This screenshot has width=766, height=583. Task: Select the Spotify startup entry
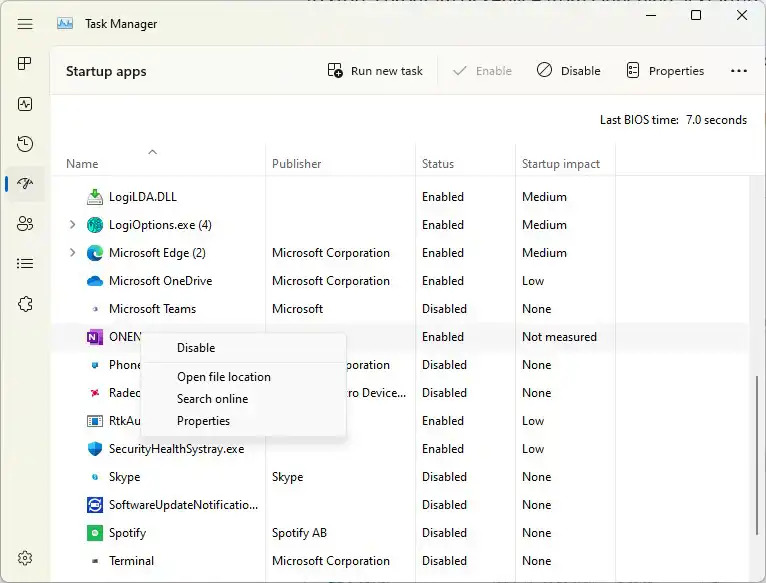click(x=127, y=533)
